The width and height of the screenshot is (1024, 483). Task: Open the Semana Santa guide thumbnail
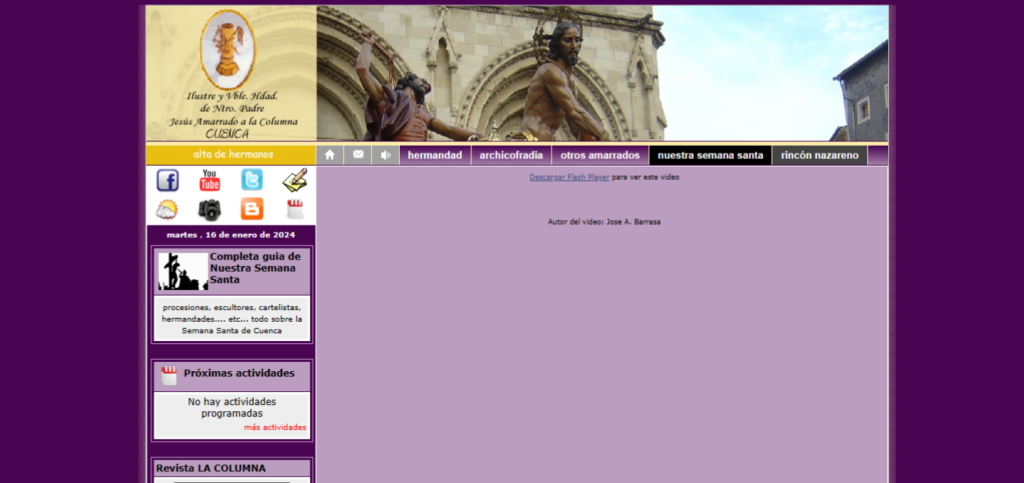click(x=183, y=271)
